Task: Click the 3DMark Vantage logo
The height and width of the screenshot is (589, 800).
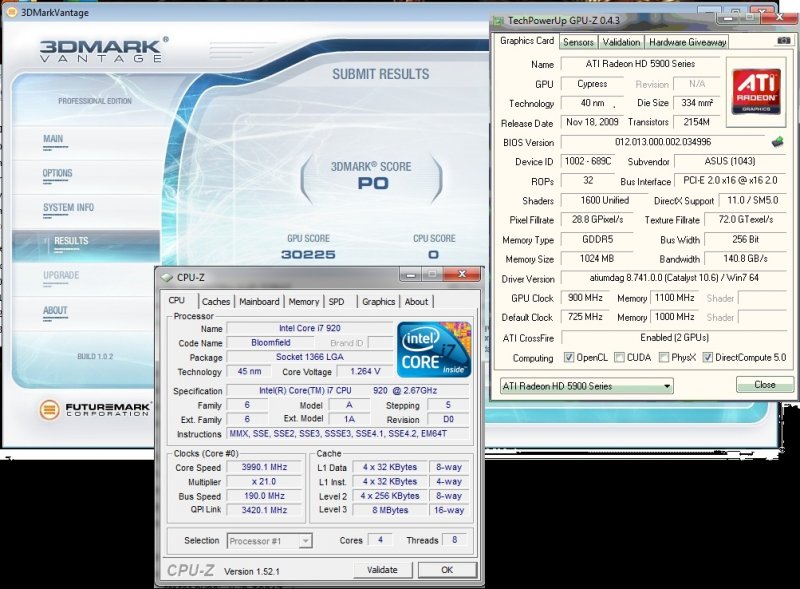Action: click(104, 50)
